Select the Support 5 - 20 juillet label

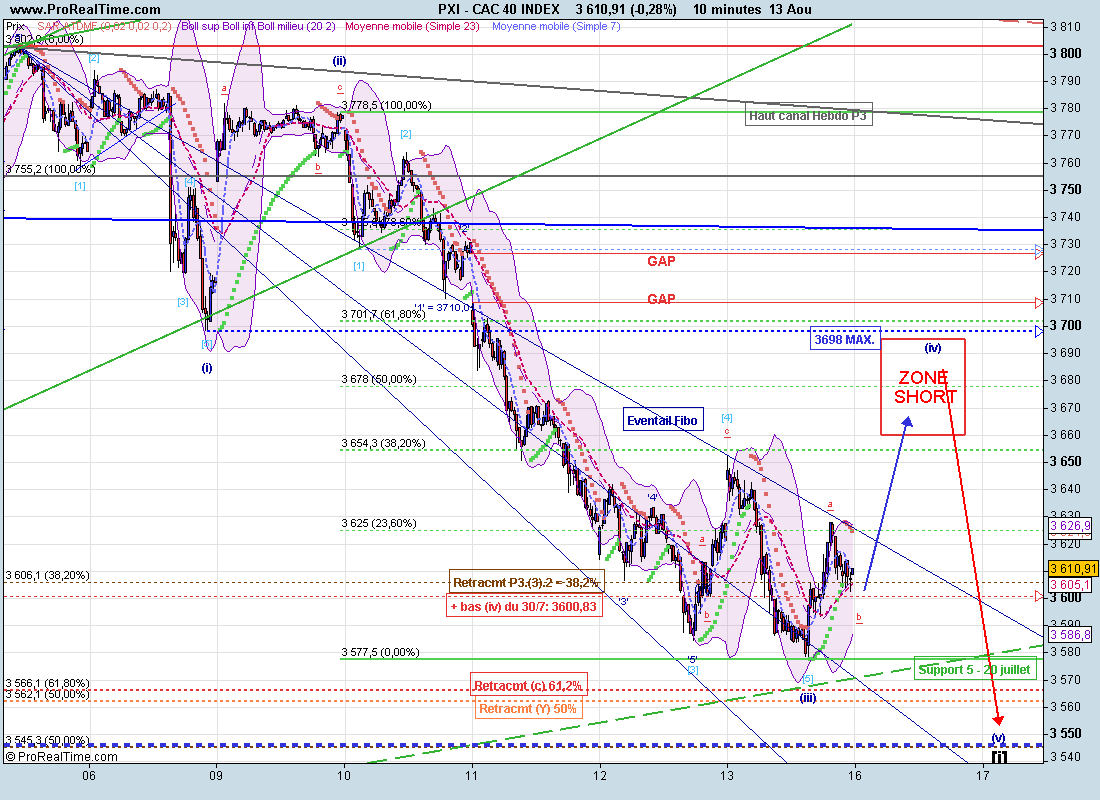(975, 668)
